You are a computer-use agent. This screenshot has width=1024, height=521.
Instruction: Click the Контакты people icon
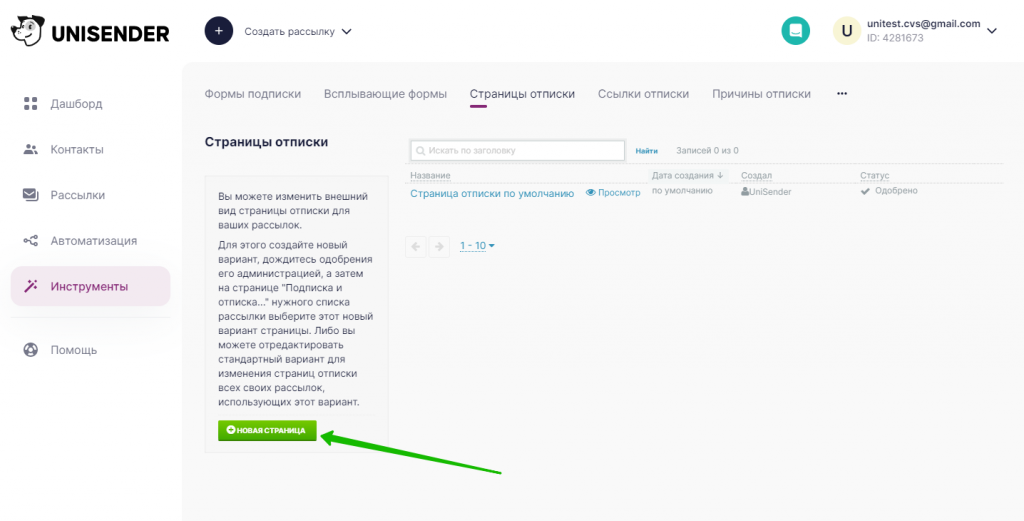pyautogui.click(x=31, y=150)
